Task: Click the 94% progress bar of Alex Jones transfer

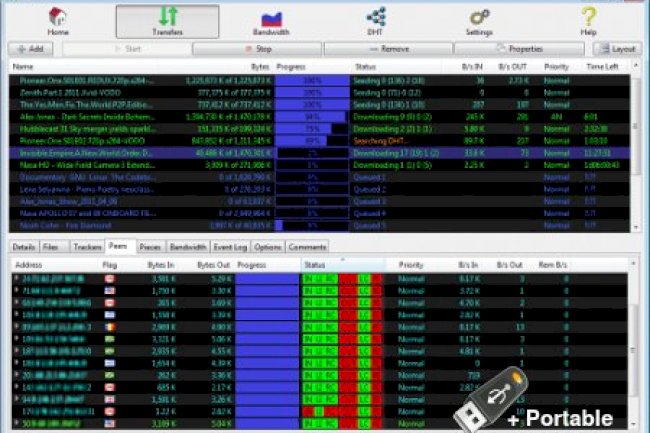Action: (312, 117)
